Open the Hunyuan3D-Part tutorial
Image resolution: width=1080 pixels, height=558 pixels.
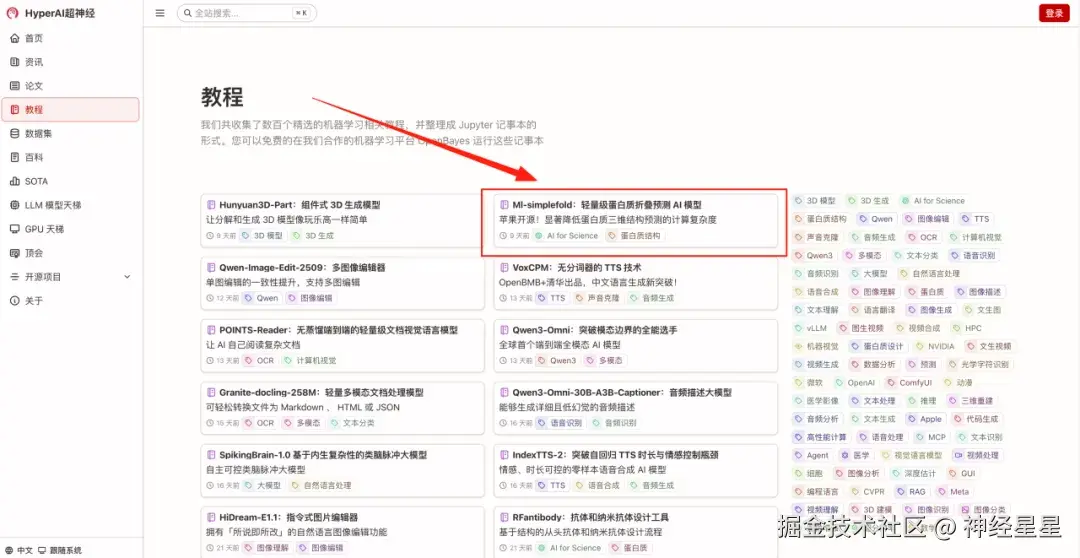pos(342,220)
